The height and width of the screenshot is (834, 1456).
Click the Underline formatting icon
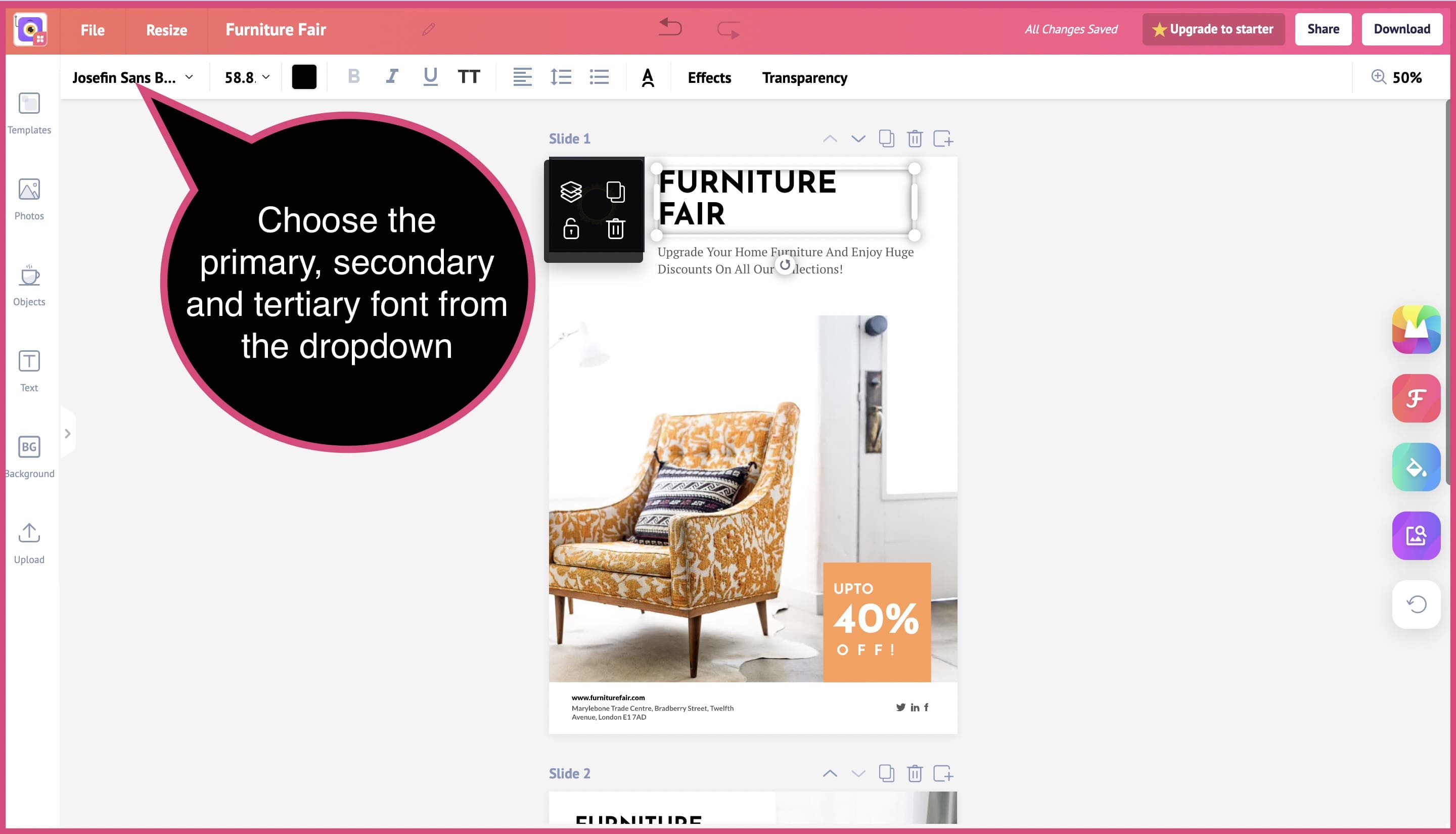[x=429, y=78]
